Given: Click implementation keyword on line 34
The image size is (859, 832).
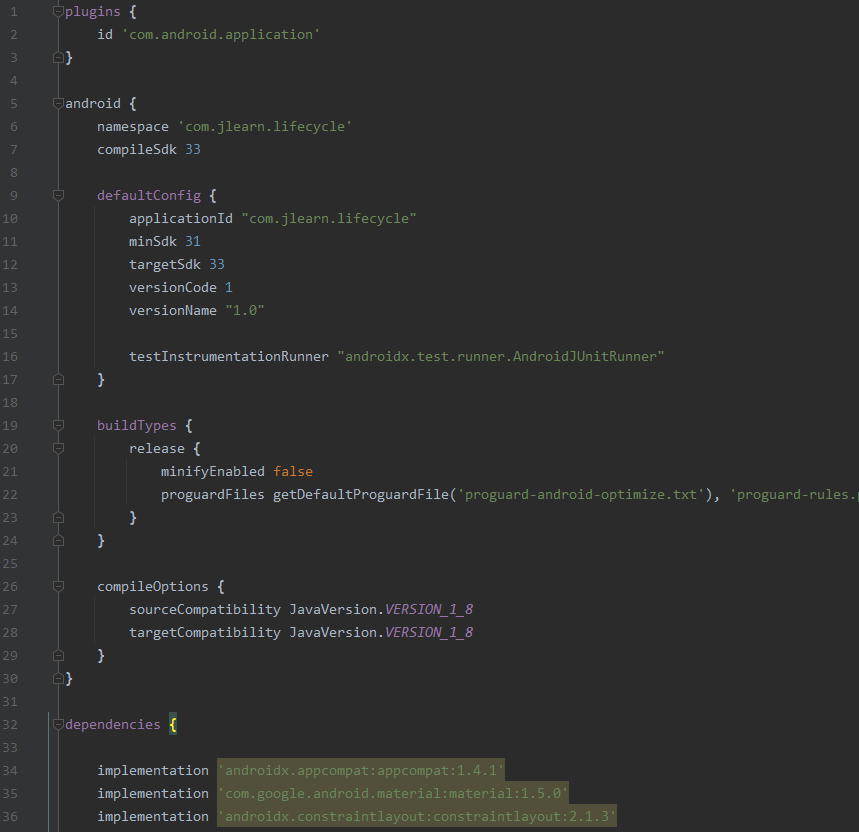Looking at the screenshot, I should coord(153,771).
